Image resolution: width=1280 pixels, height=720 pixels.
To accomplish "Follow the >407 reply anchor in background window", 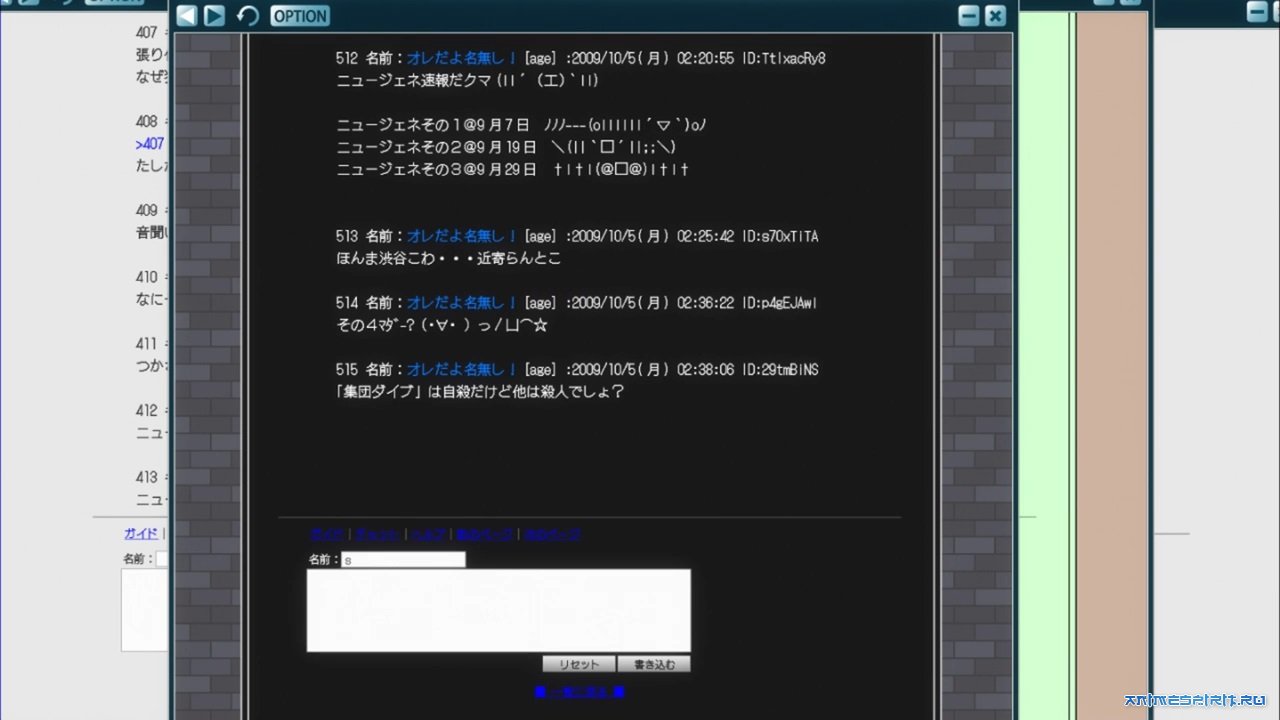I will [x=150, y=144].
